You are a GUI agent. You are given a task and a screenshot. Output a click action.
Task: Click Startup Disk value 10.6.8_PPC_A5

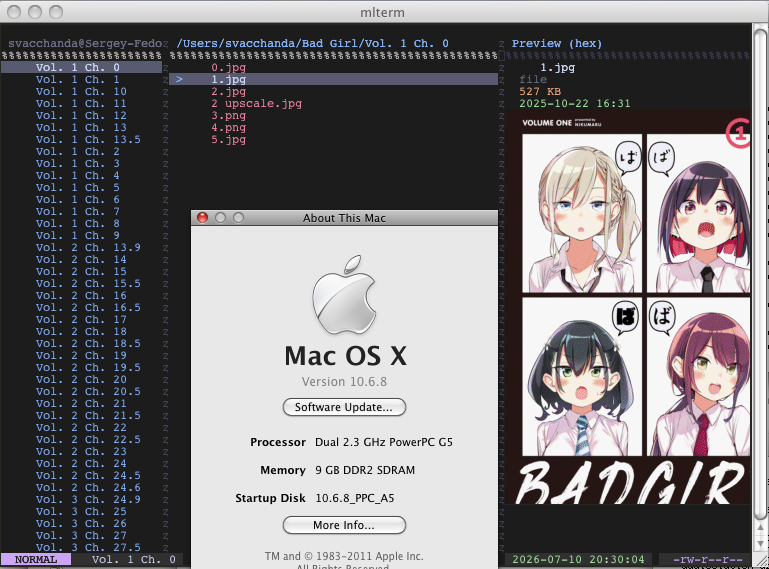(x=355, y=498)
